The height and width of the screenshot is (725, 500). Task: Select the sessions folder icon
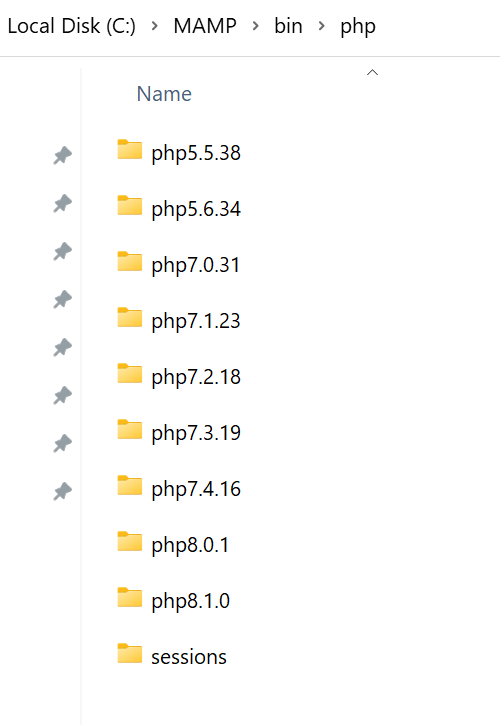click(x=130, y=653)
